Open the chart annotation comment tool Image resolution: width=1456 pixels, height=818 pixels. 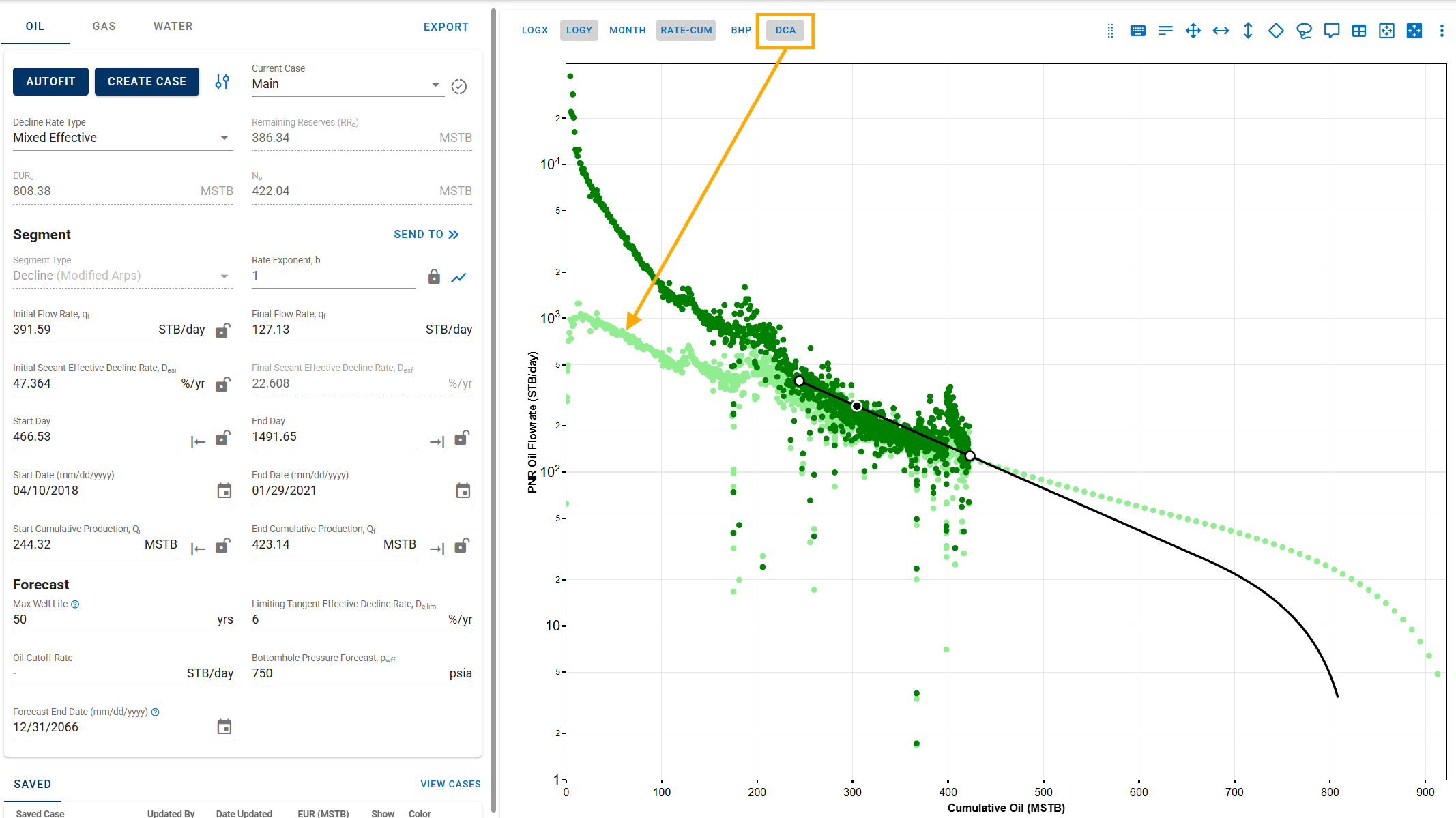1331,31
